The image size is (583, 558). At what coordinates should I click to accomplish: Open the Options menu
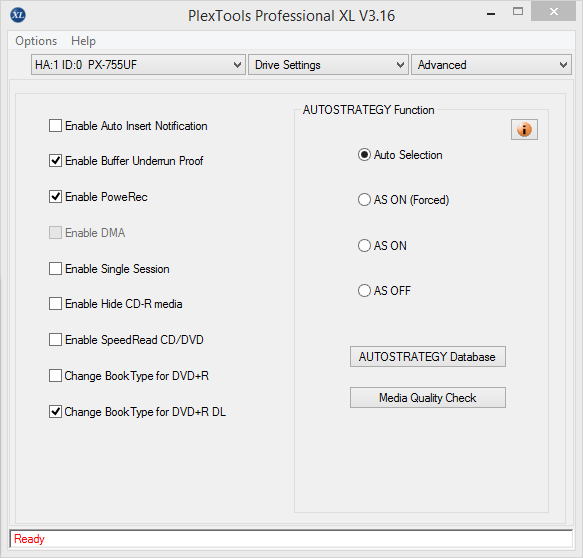(36, 41)
